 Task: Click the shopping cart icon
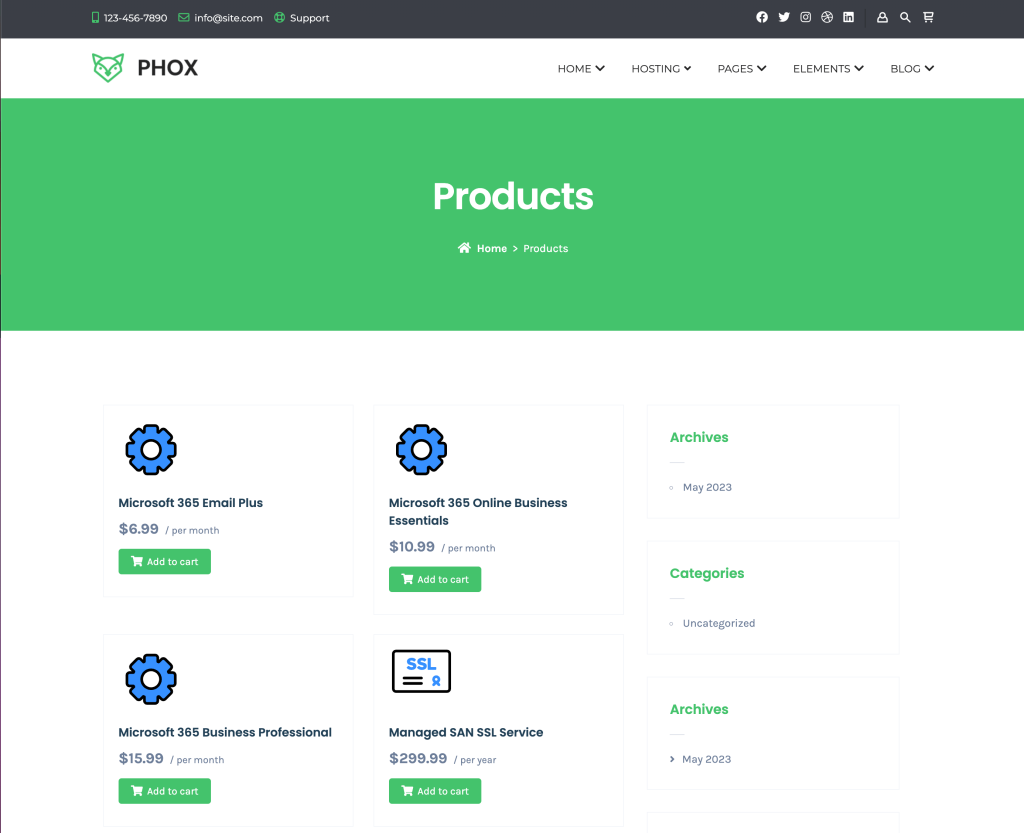tap(928, 17)
